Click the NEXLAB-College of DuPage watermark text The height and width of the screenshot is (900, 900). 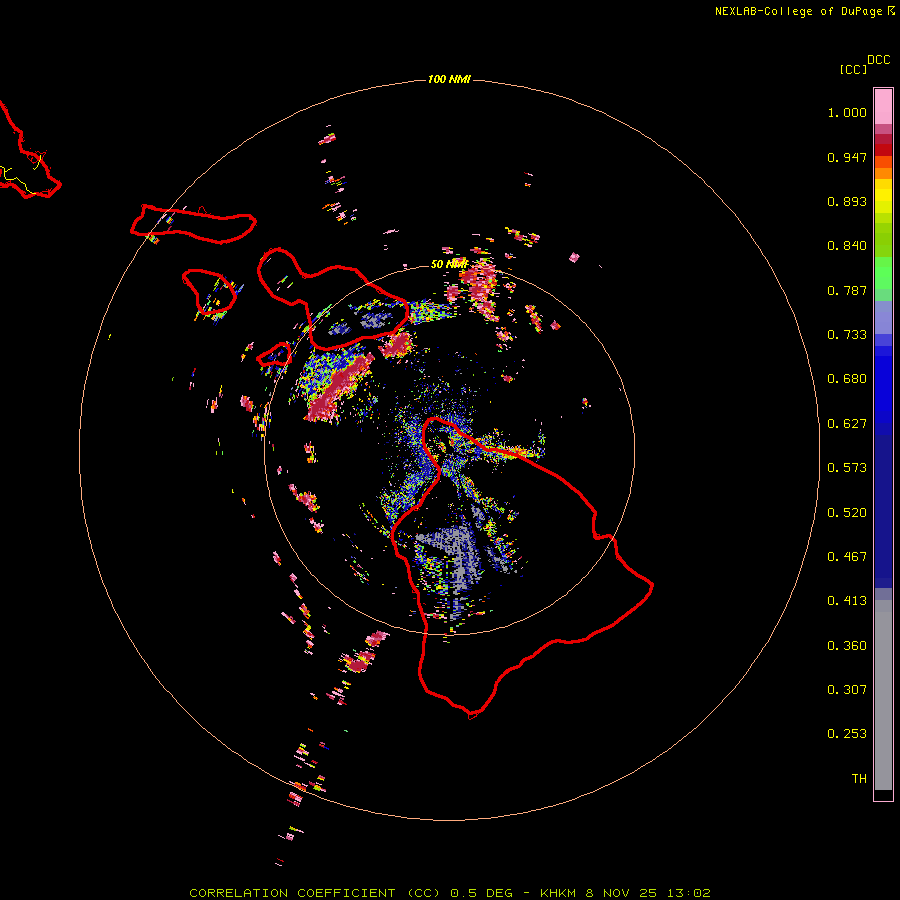798,11
